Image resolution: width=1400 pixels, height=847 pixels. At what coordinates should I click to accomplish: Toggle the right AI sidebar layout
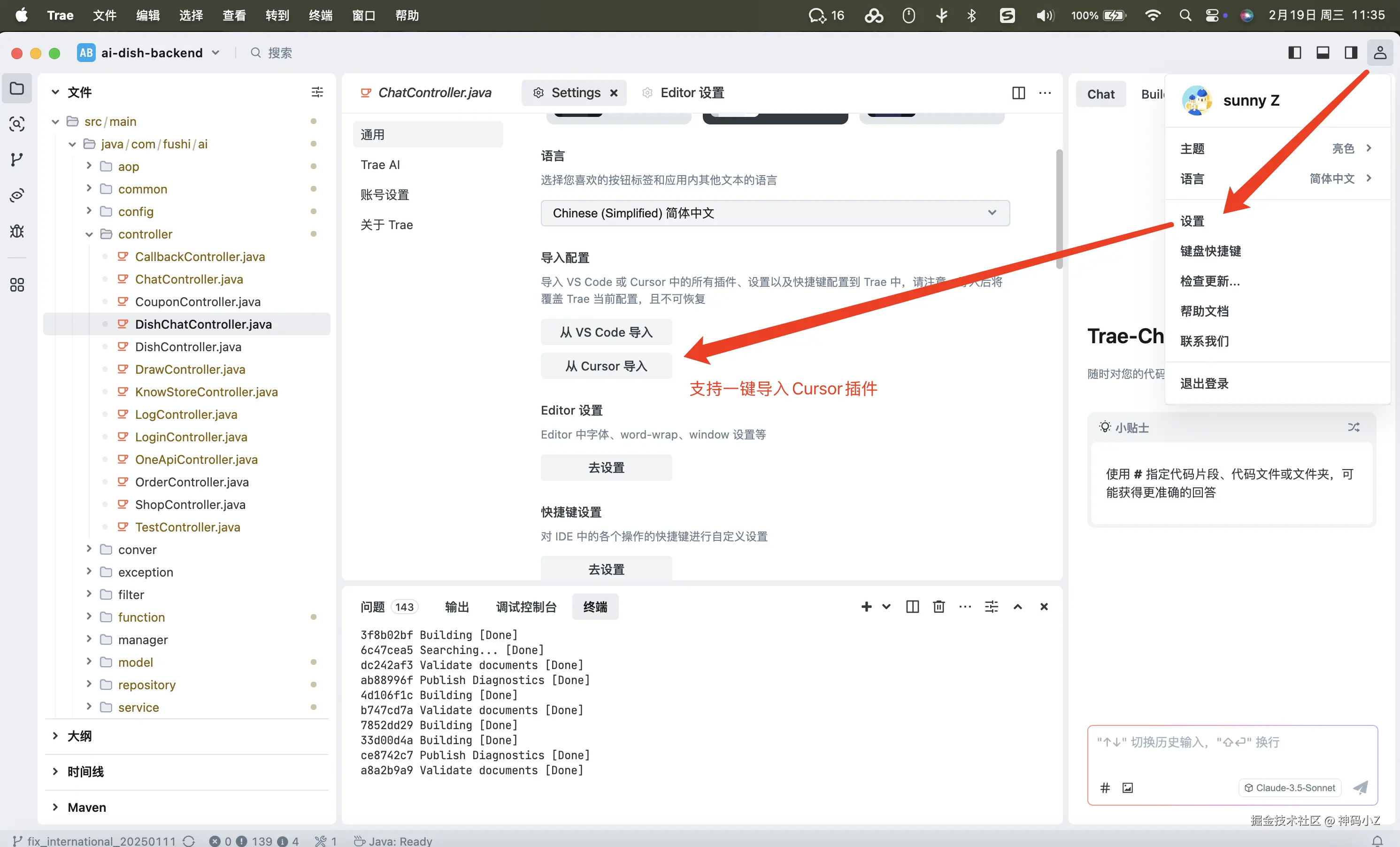tap(1351, 53)
